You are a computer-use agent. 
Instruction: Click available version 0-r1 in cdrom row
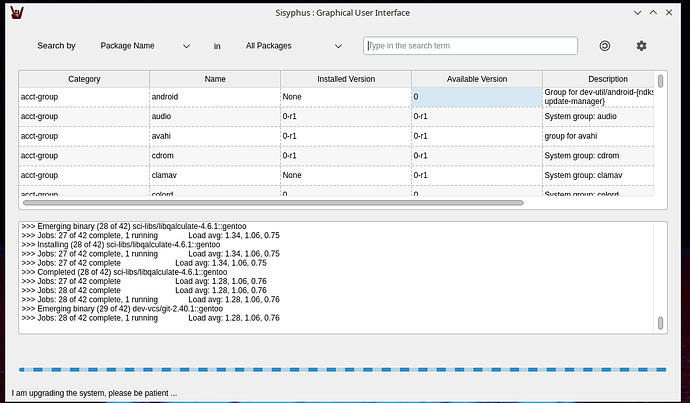click(x=477, y=156)
